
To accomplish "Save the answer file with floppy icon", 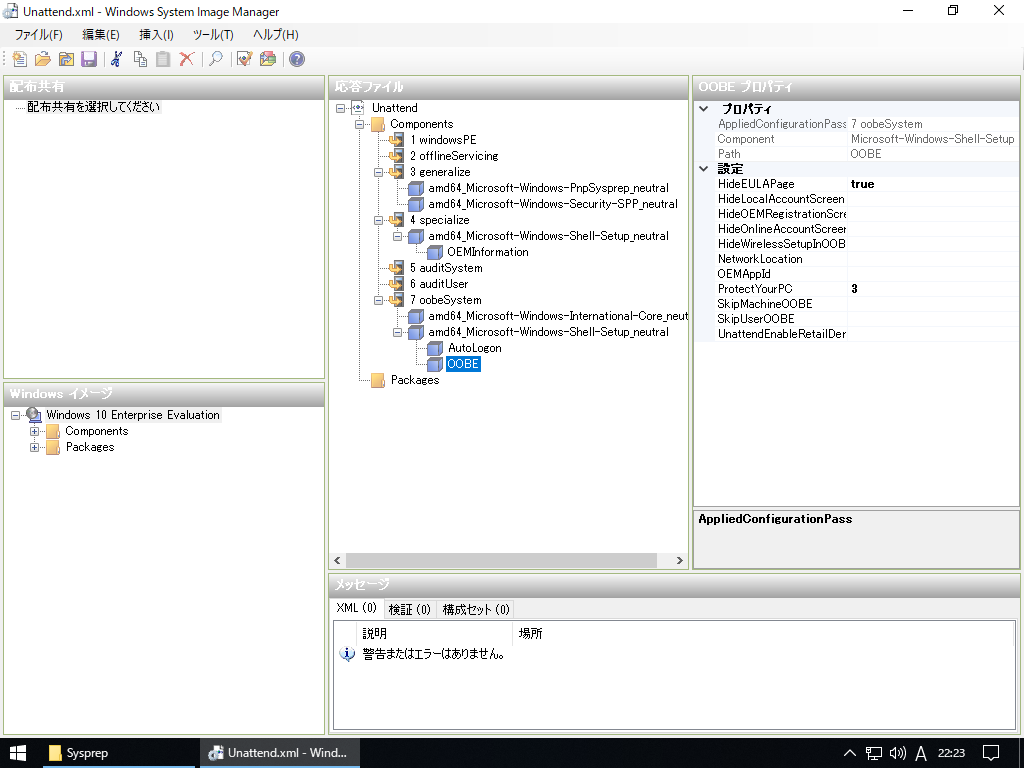I will click(89, 59).
